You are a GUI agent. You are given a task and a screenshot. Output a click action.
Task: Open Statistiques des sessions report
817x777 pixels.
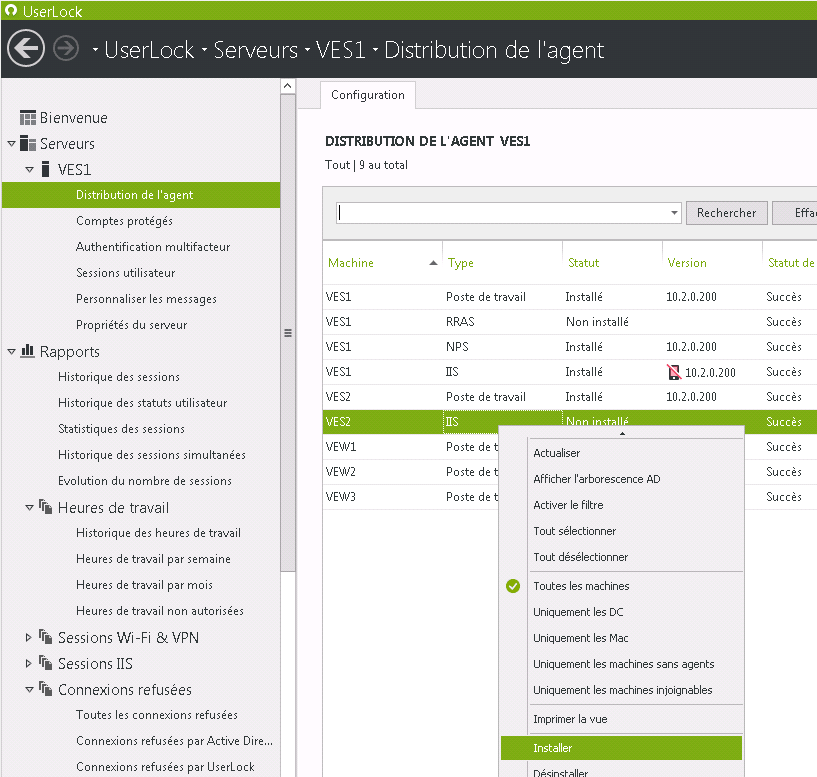121,429
